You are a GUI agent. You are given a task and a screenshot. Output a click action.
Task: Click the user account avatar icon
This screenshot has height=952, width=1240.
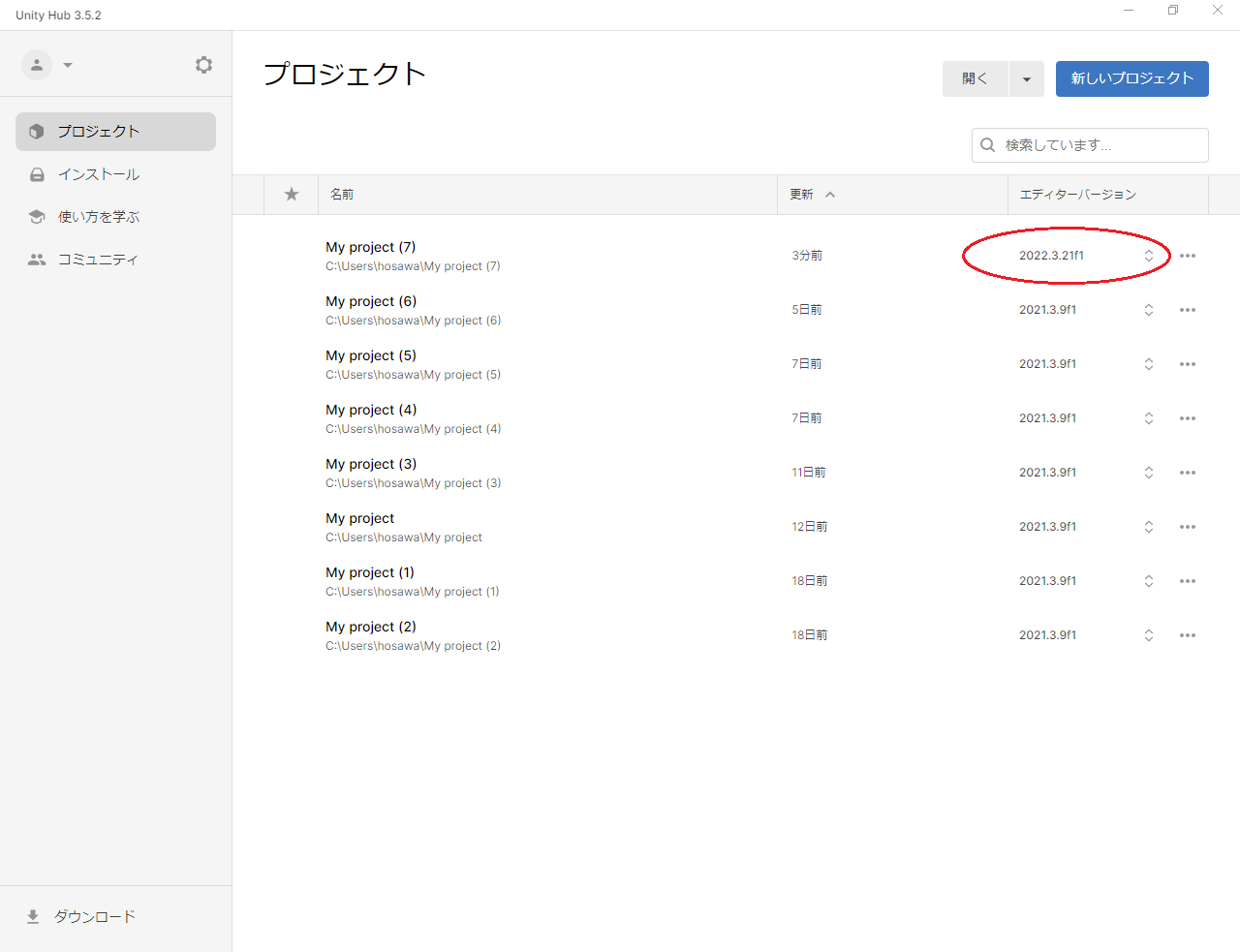click(x=37, y=65)
